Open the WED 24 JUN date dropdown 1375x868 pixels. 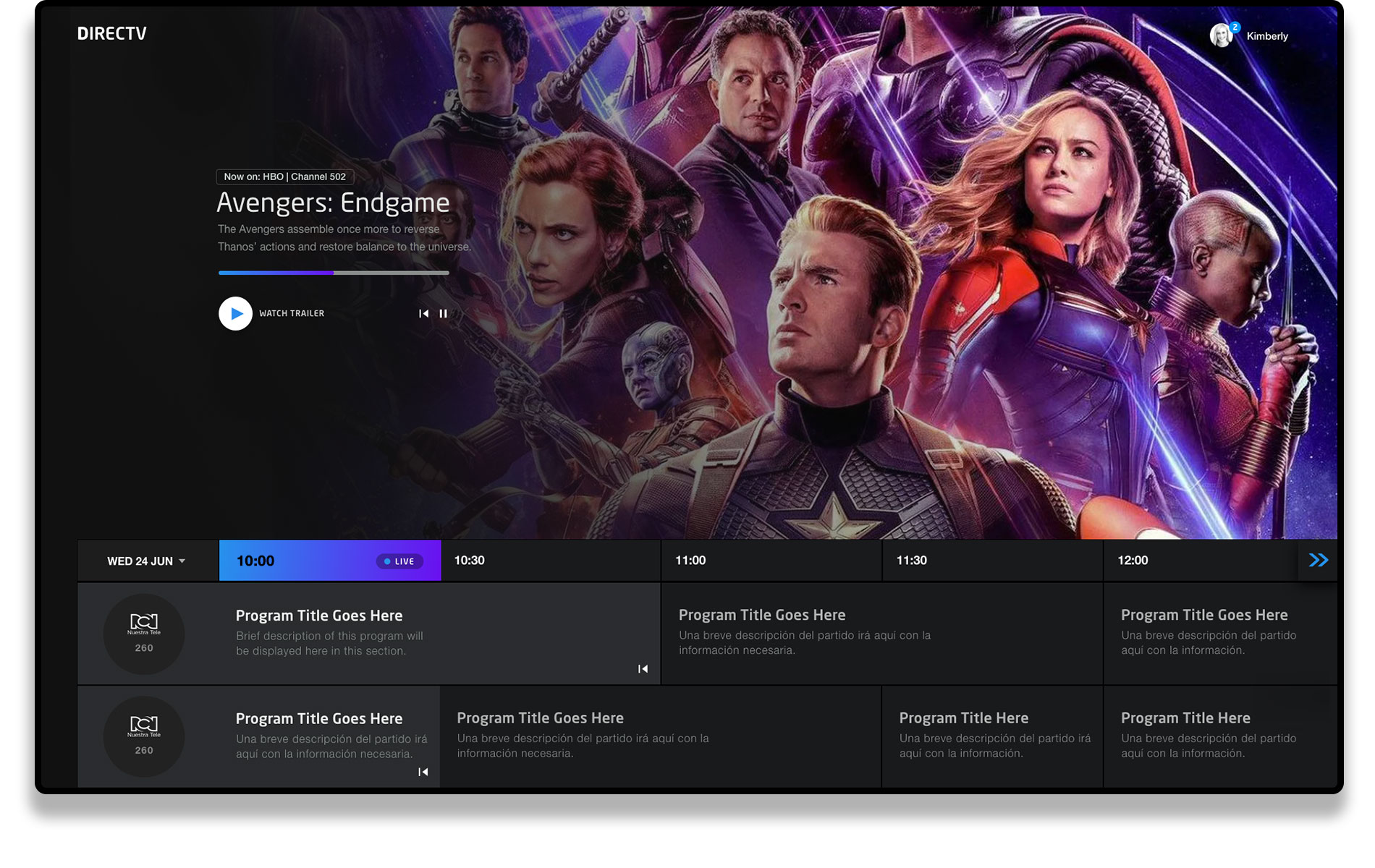[147, 561]
